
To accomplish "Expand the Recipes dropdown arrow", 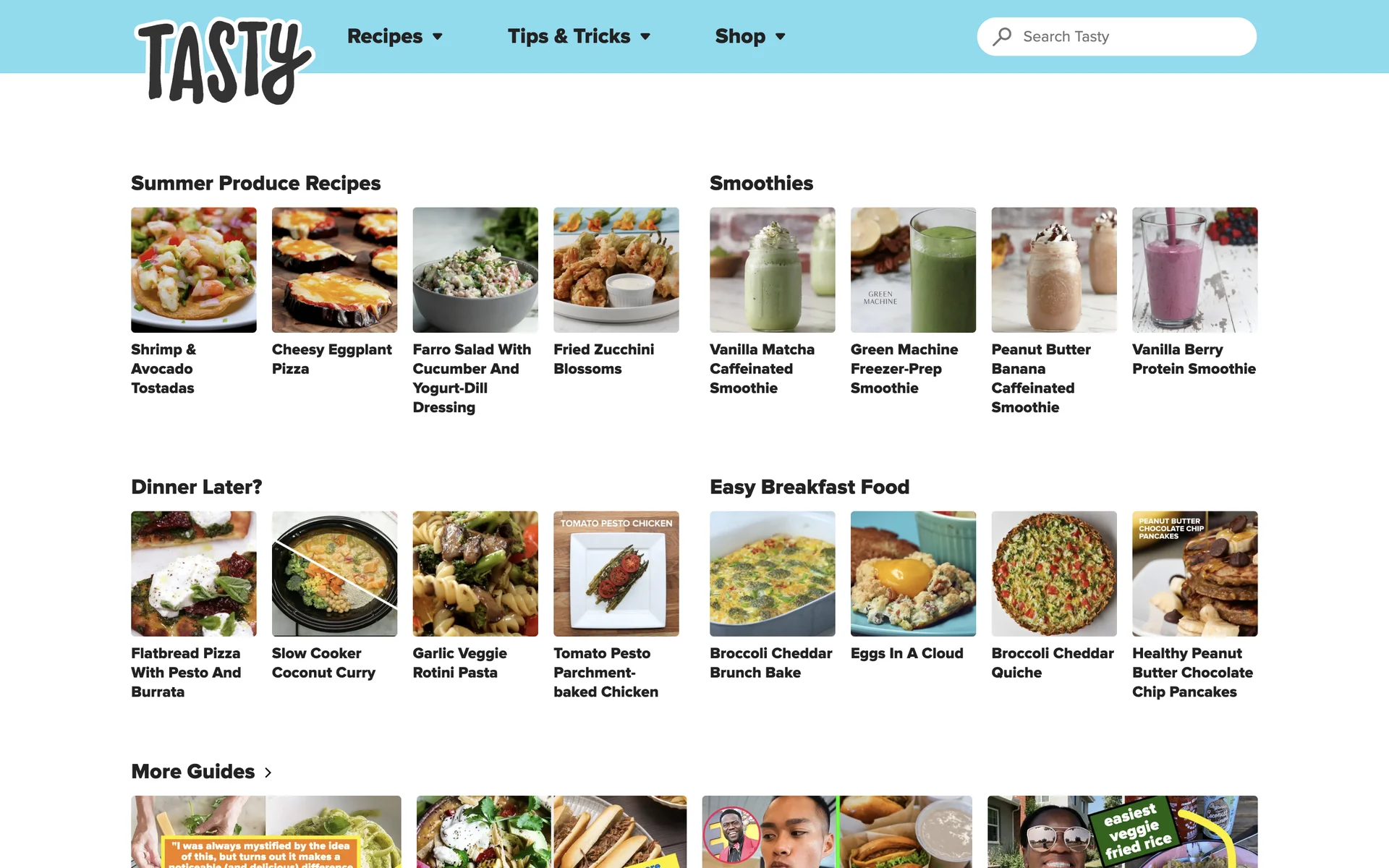I will [x=438, y=37].
